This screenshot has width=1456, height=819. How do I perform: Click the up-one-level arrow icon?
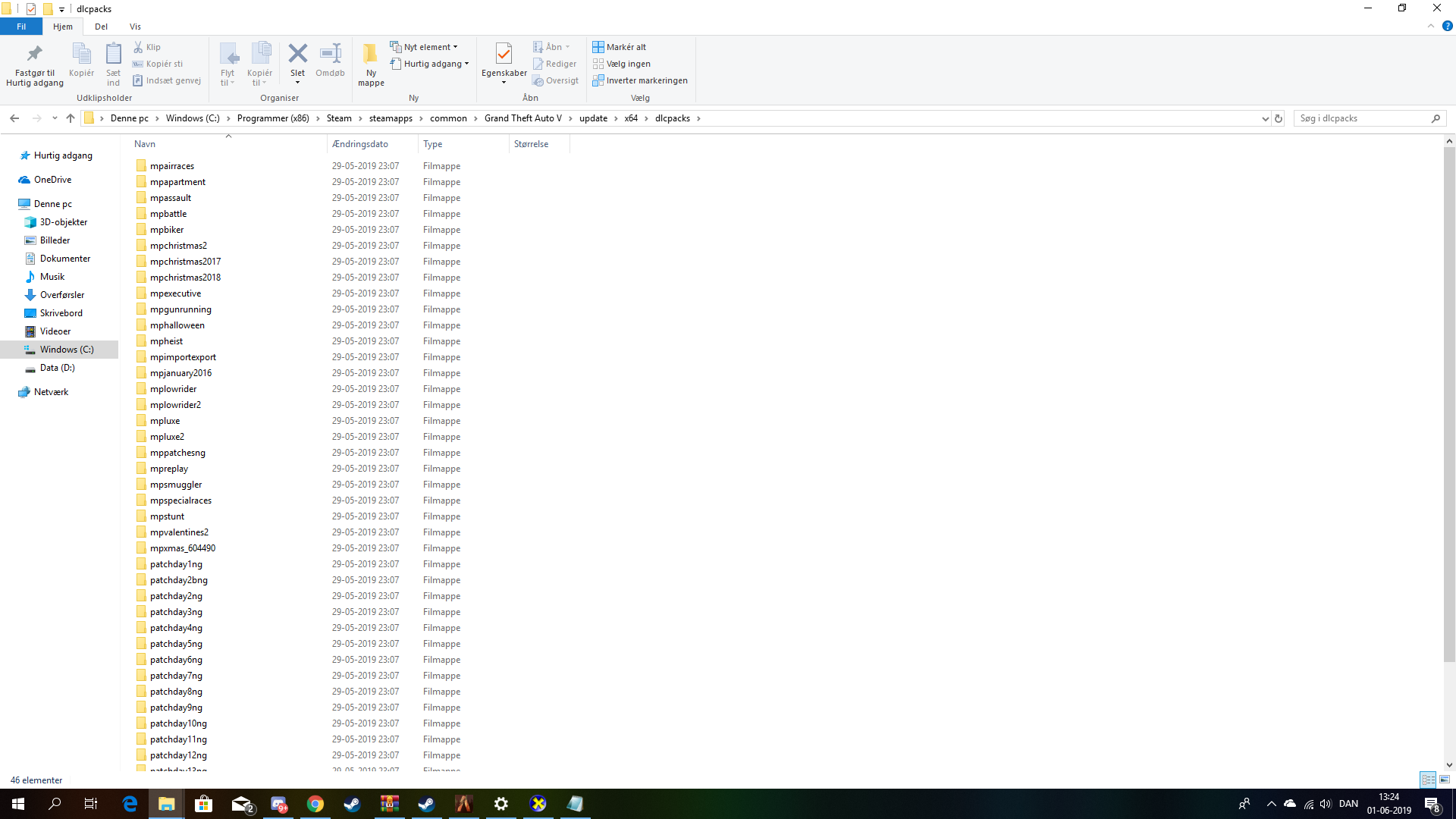point(71,118)
